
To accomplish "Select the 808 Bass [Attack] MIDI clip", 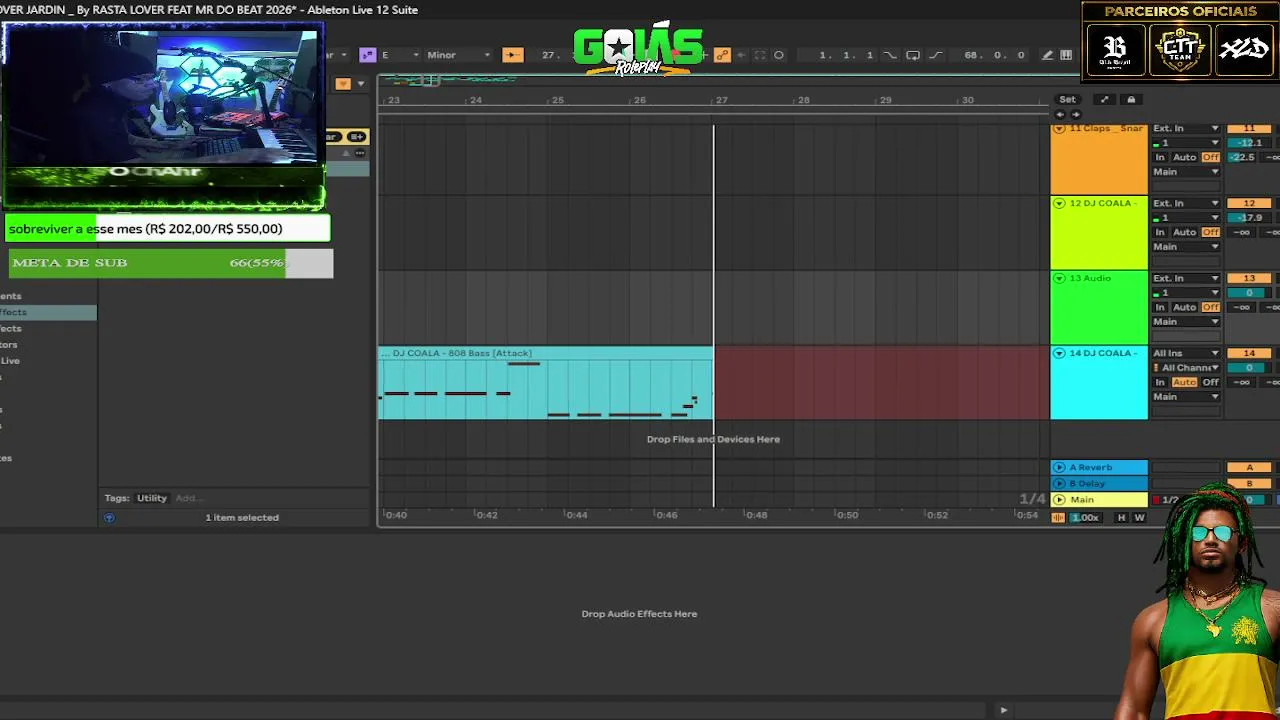I will pos(546,383).
